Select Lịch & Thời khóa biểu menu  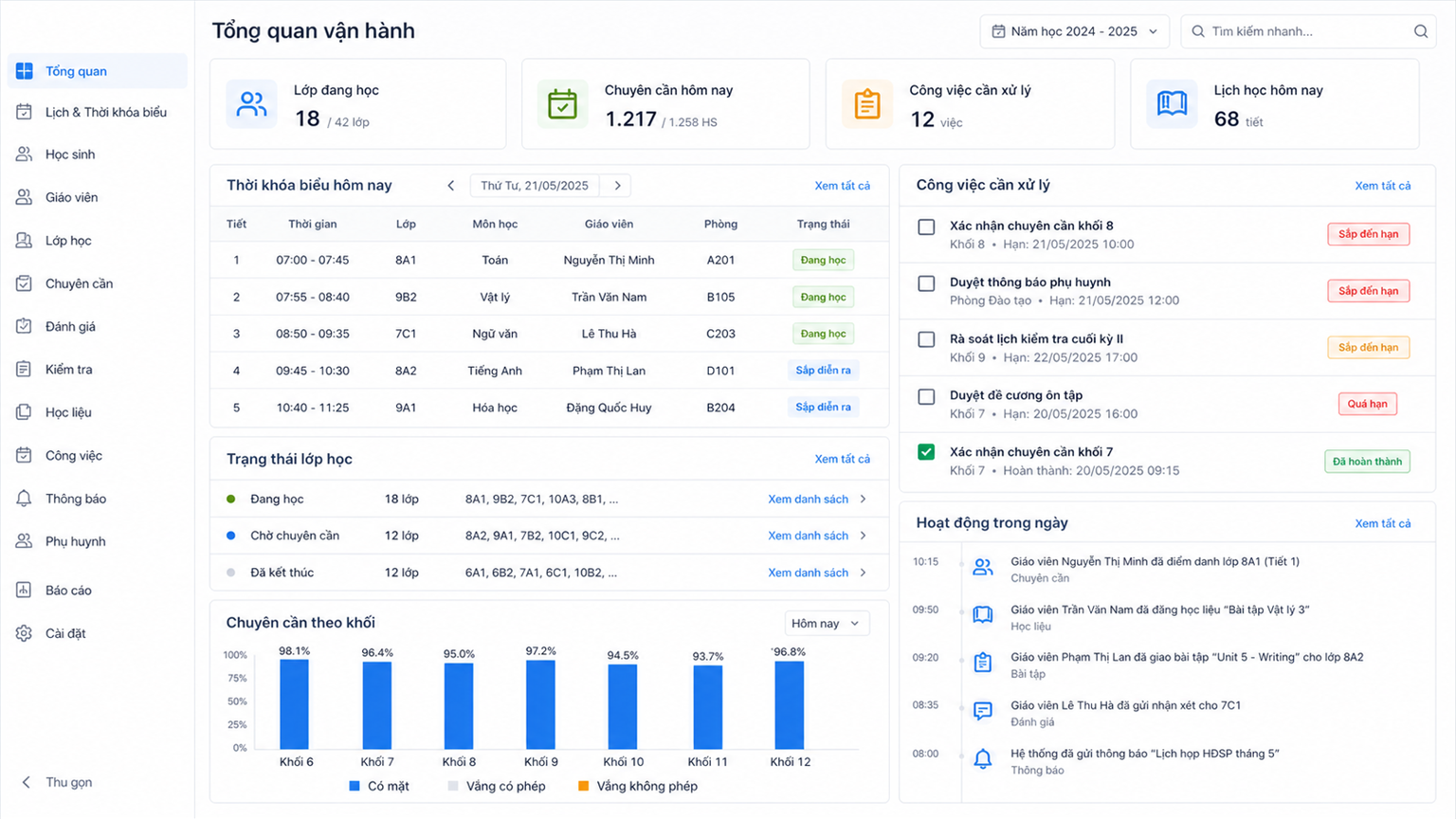97,112
